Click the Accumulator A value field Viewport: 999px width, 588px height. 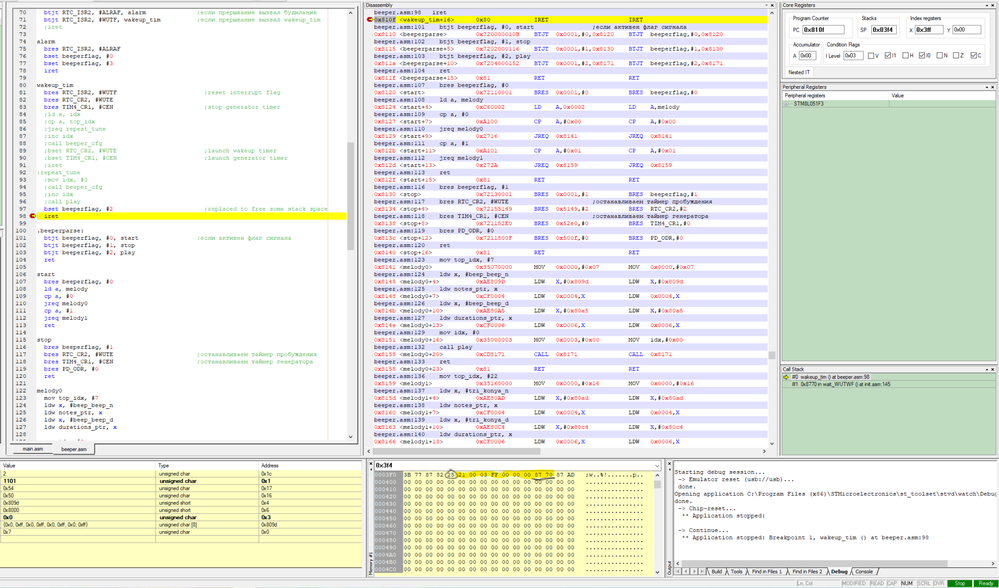807,56
